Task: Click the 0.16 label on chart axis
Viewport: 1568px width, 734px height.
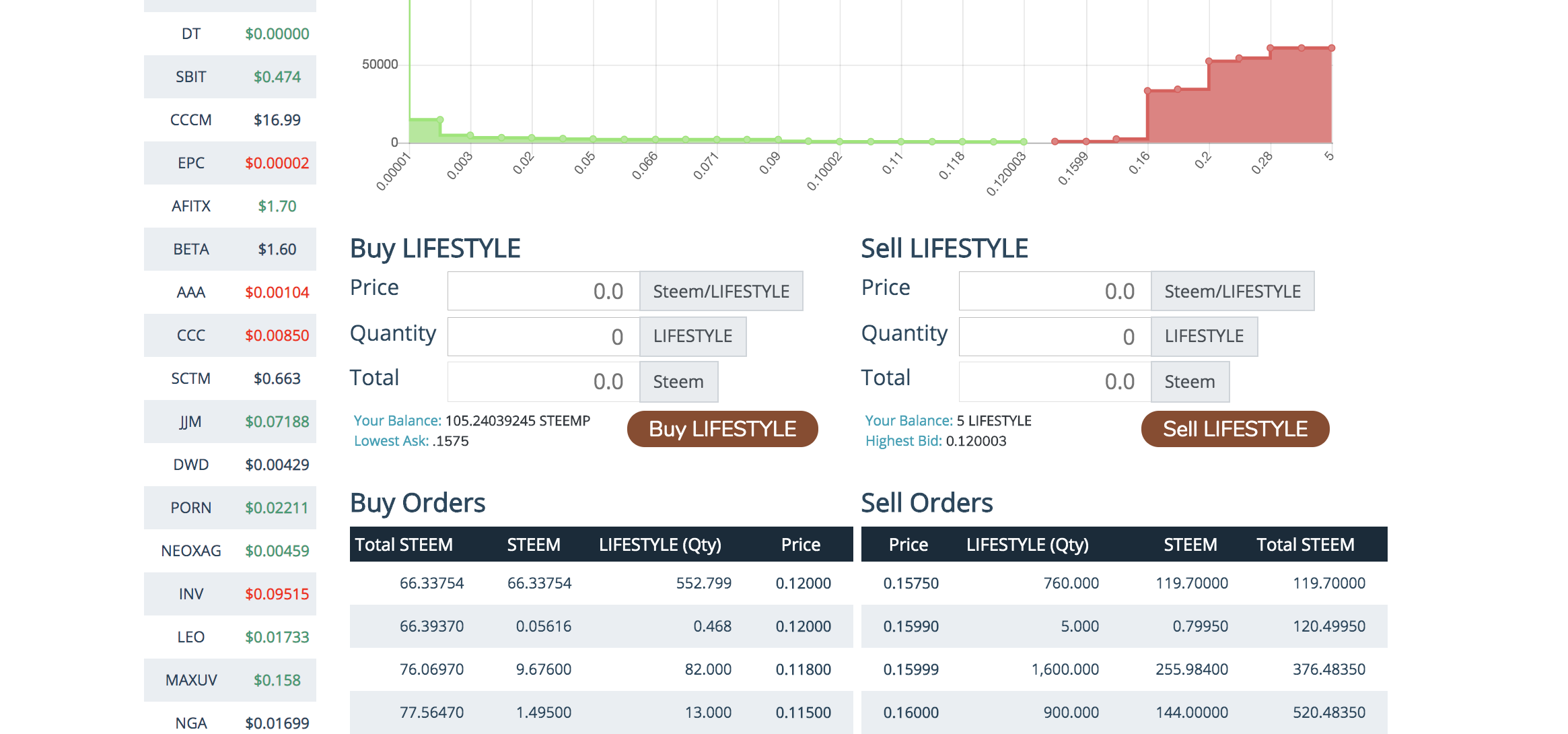Action: (1139, 163)
